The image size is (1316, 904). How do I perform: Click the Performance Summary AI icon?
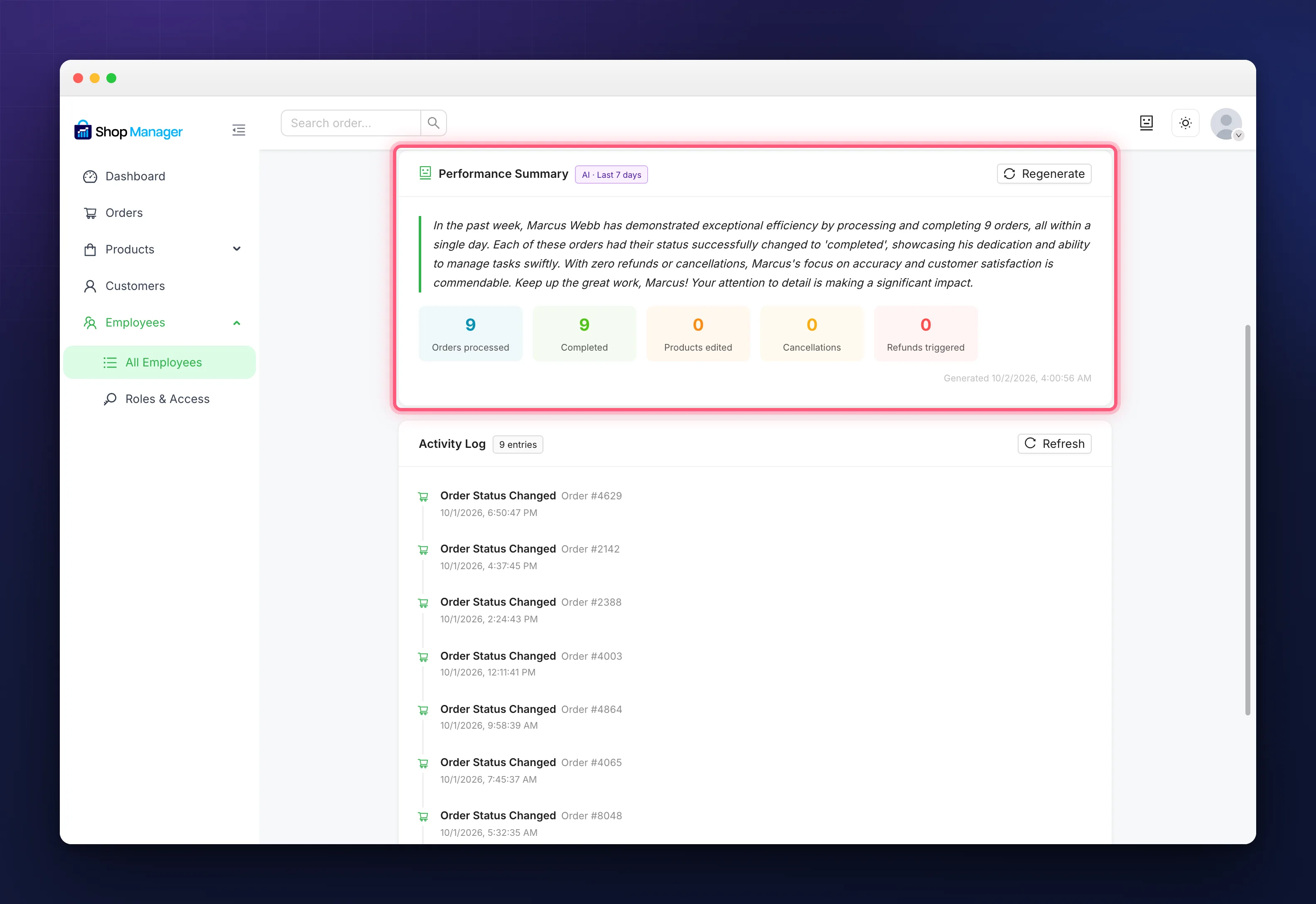coord(425,173)
